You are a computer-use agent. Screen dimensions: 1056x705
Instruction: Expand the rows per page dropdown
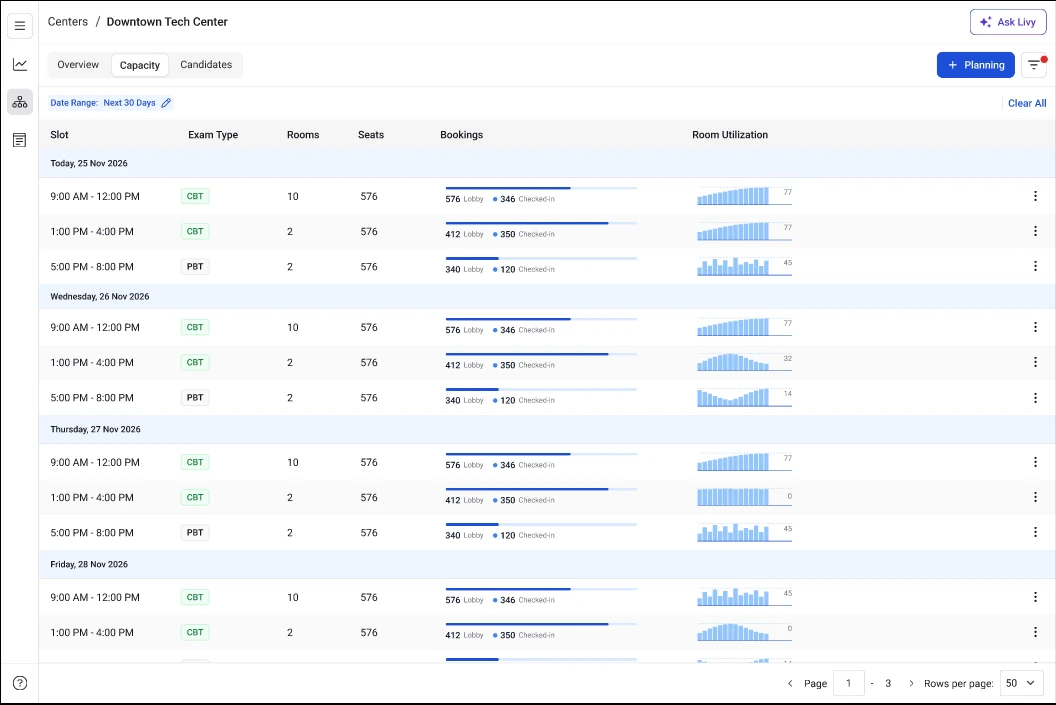pyautogui.click(x=1021, y=683)
